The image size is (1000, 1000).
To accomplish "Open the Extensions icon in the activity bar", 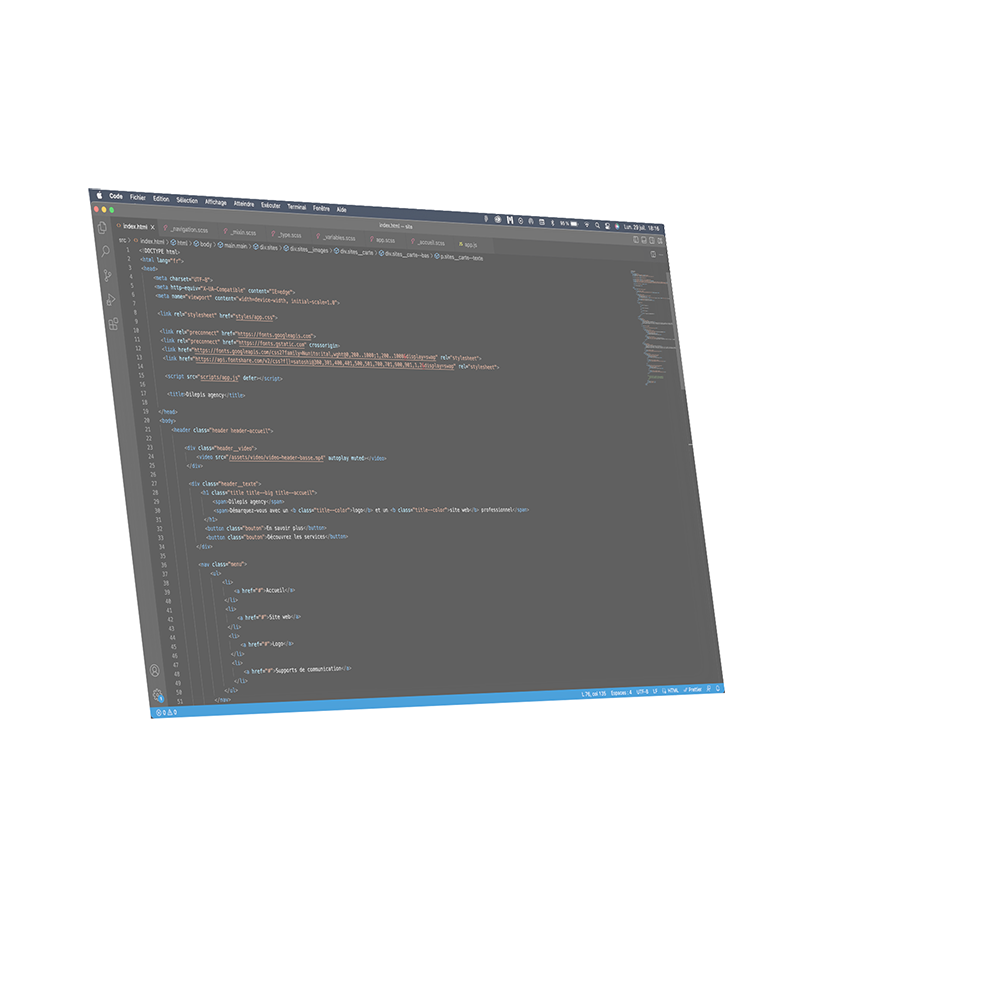I will 113,322.
